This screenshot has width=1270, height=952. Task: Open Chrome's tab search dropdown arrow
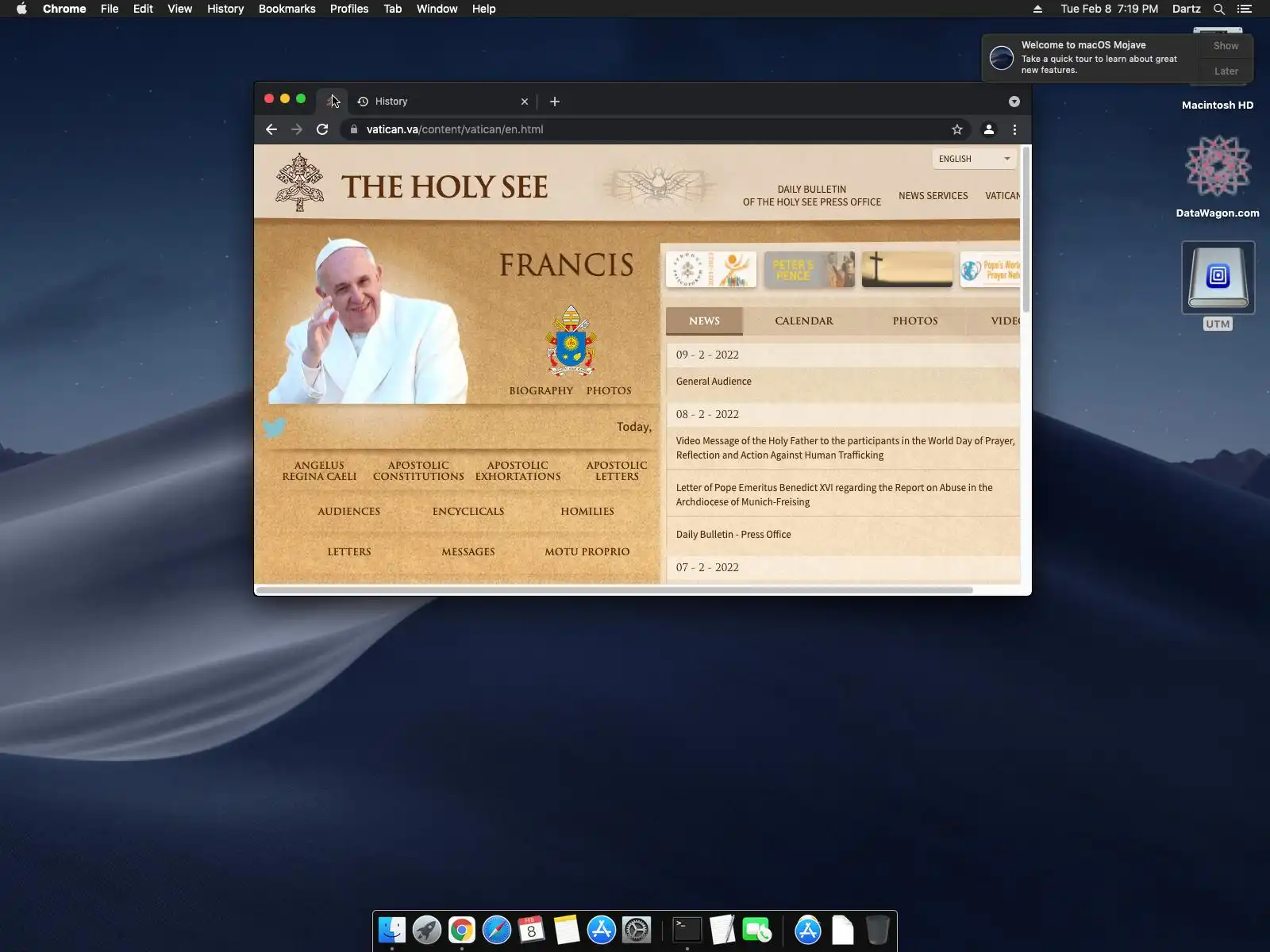pyautogui.click(x=1014, y=102)
